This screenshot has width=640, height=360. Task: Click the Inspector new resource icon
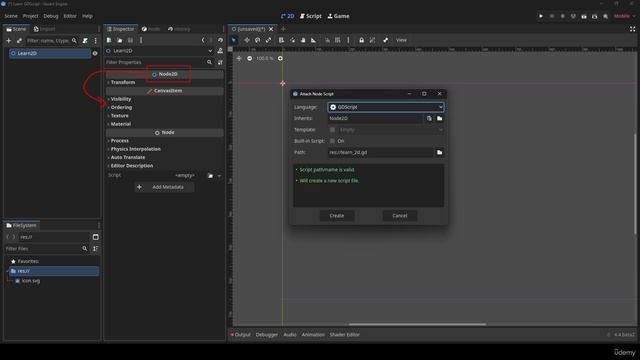pos(109,40)
